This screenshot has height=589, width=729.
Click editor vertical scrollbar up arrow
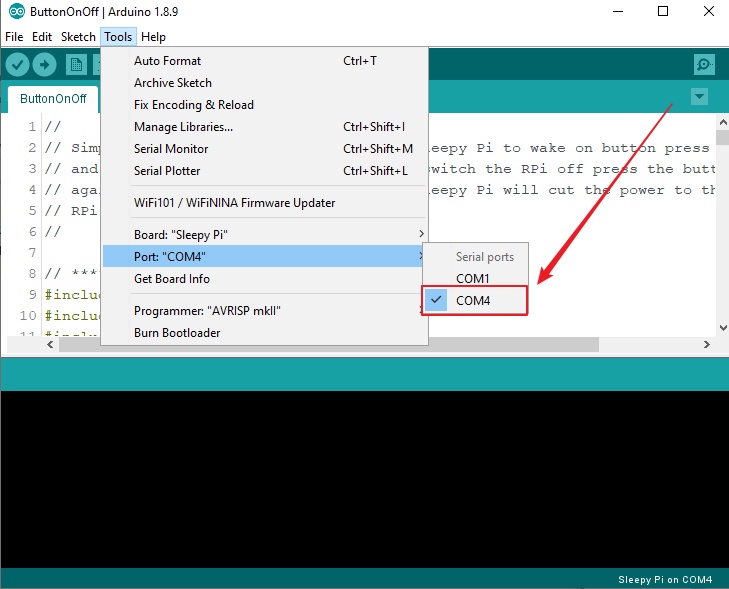click(x=723, y=122)
